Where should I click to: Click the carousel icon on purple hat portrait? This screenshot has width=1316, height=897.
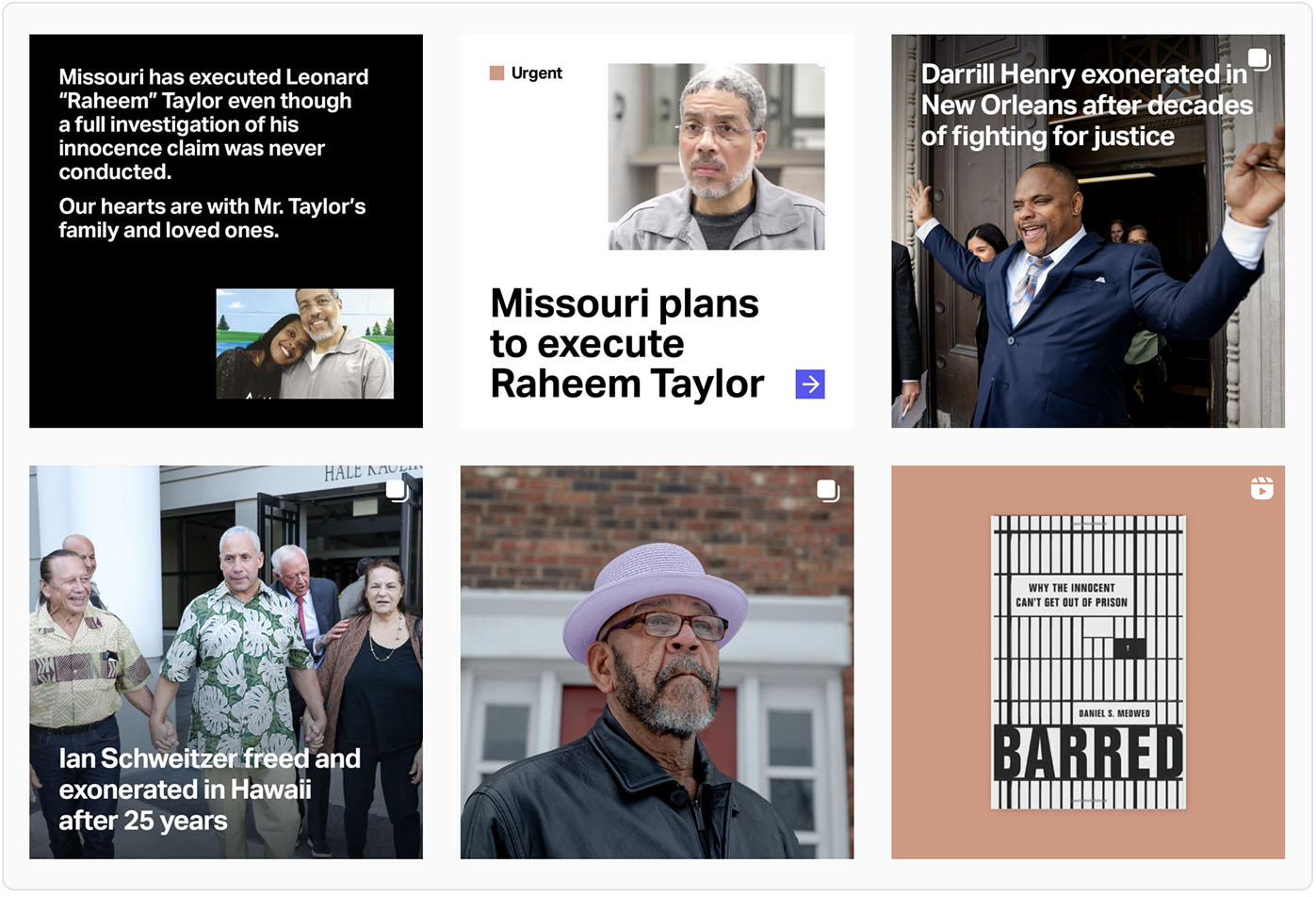(827, 491)
